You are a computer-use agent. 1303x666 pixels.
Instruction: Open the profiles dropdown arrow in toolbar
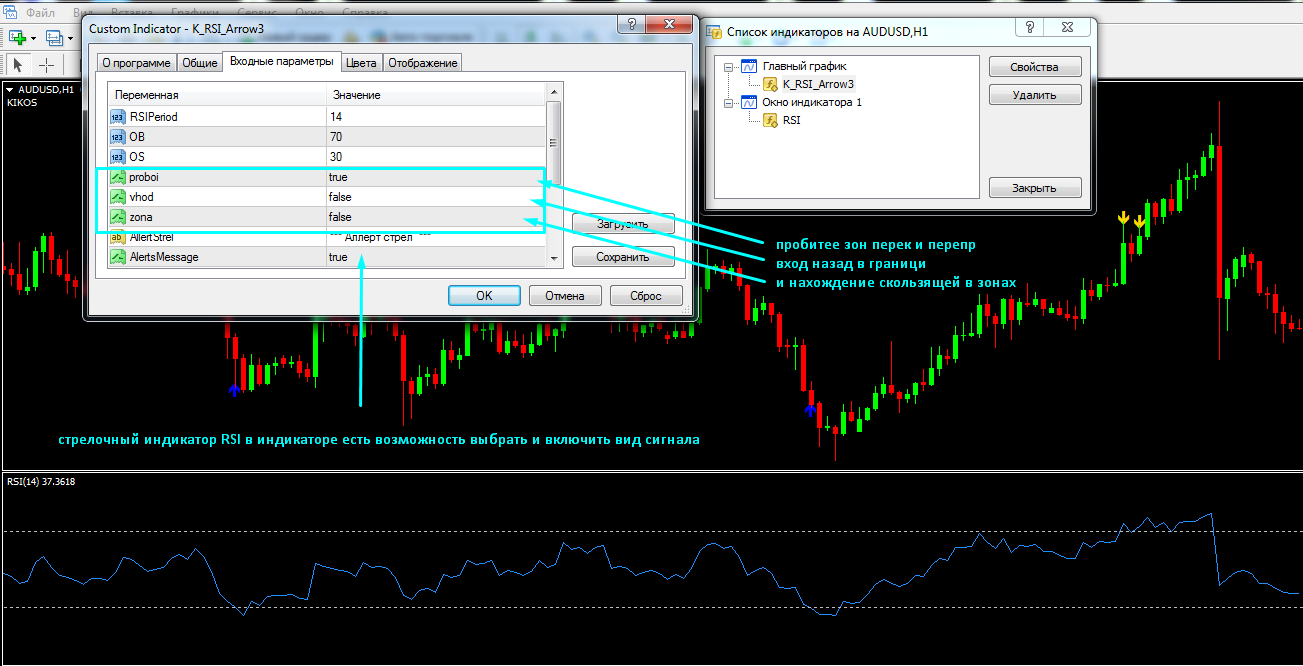[69, 38]
